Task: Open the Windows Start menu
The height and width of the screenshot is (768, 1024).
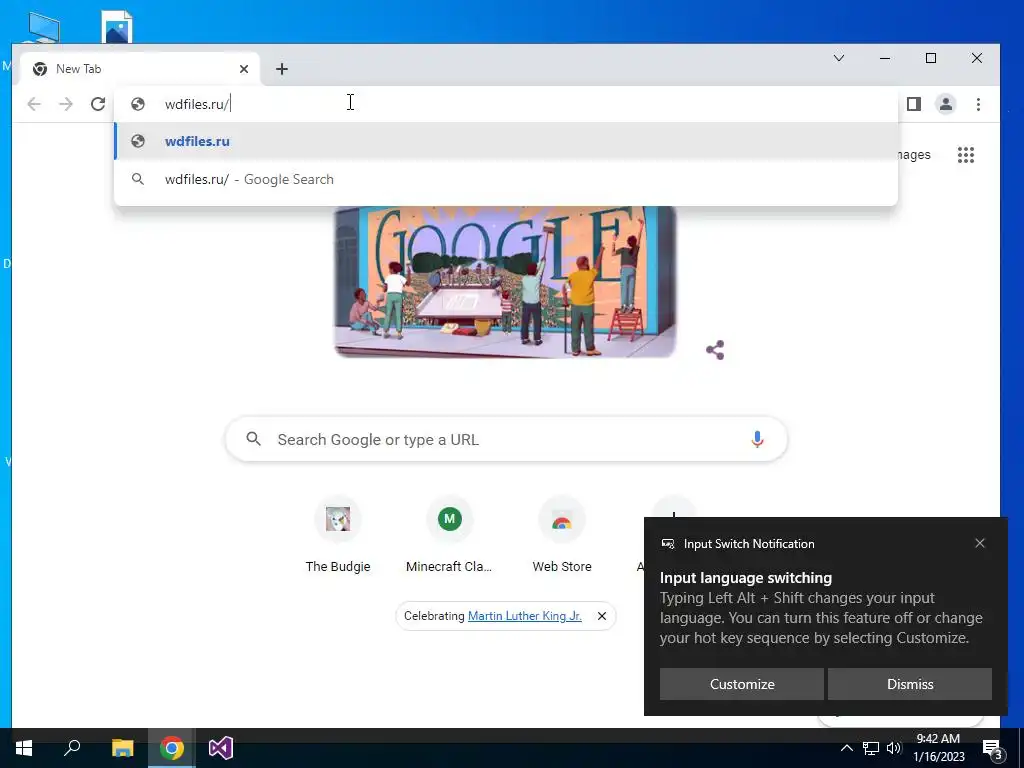Action: pyautogui.click(x=24, y=748)
